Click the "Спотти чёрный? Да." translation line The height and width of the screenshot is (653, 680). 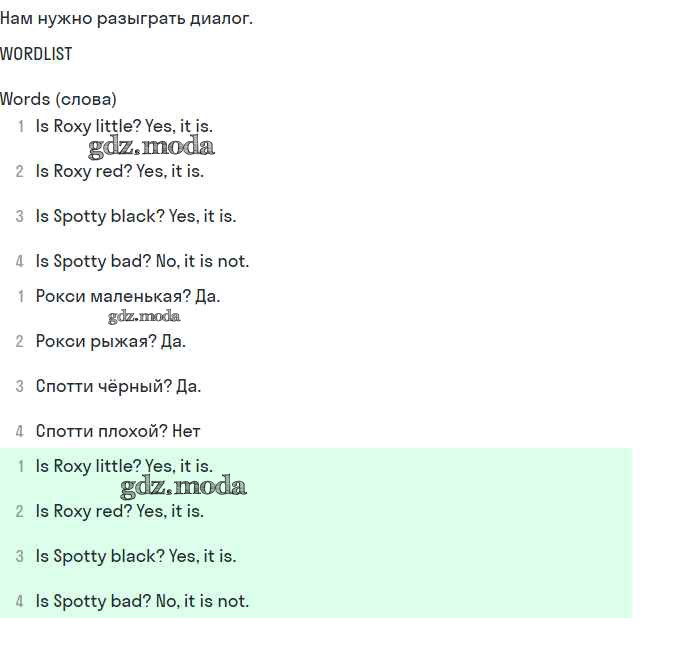(118, 386)
